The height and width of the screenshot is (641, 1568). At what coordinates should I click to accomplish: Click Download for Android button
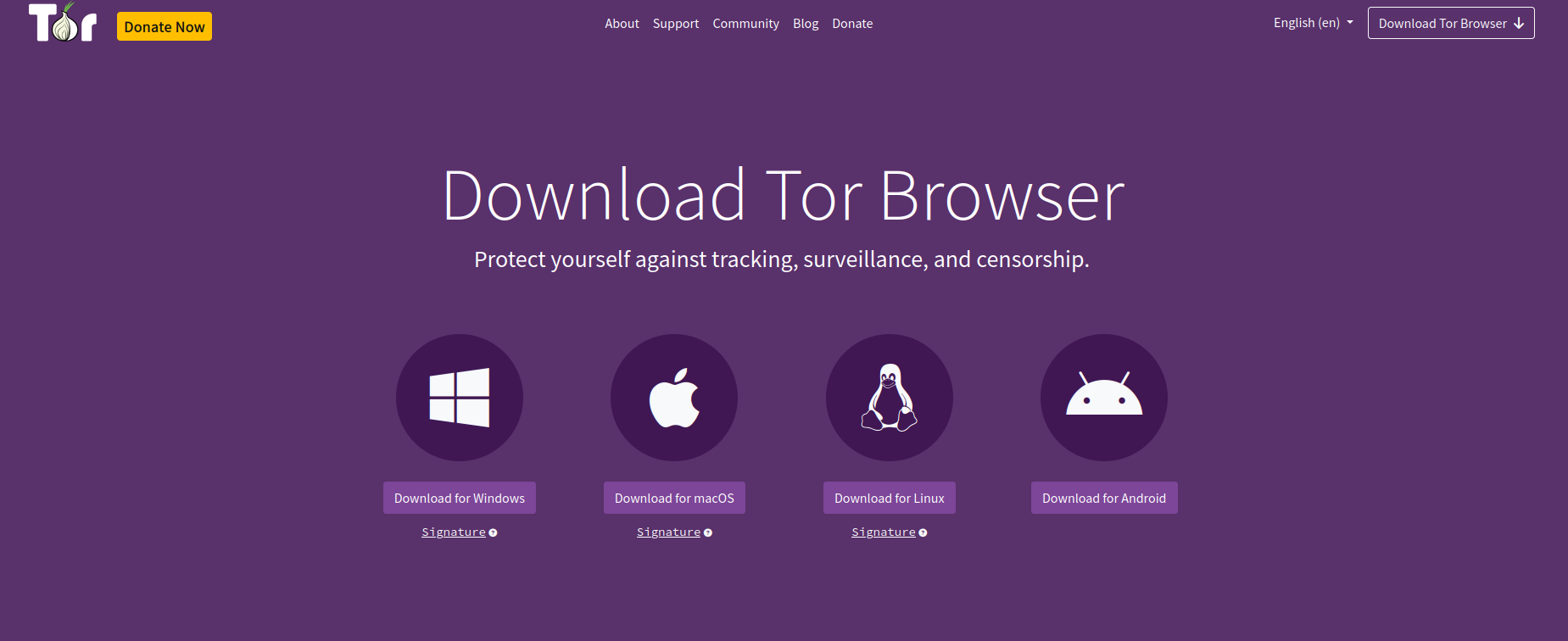(x=1104, y=498)
